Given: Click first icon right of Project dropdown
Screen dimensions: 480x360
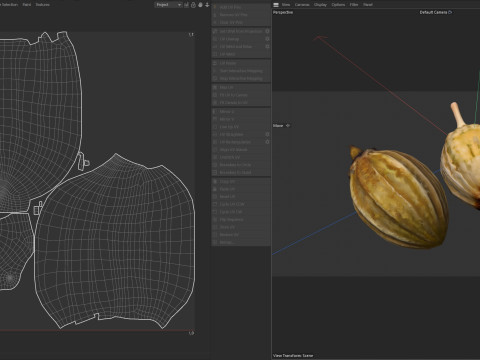Looking at the screenshot, I should 186,5.
